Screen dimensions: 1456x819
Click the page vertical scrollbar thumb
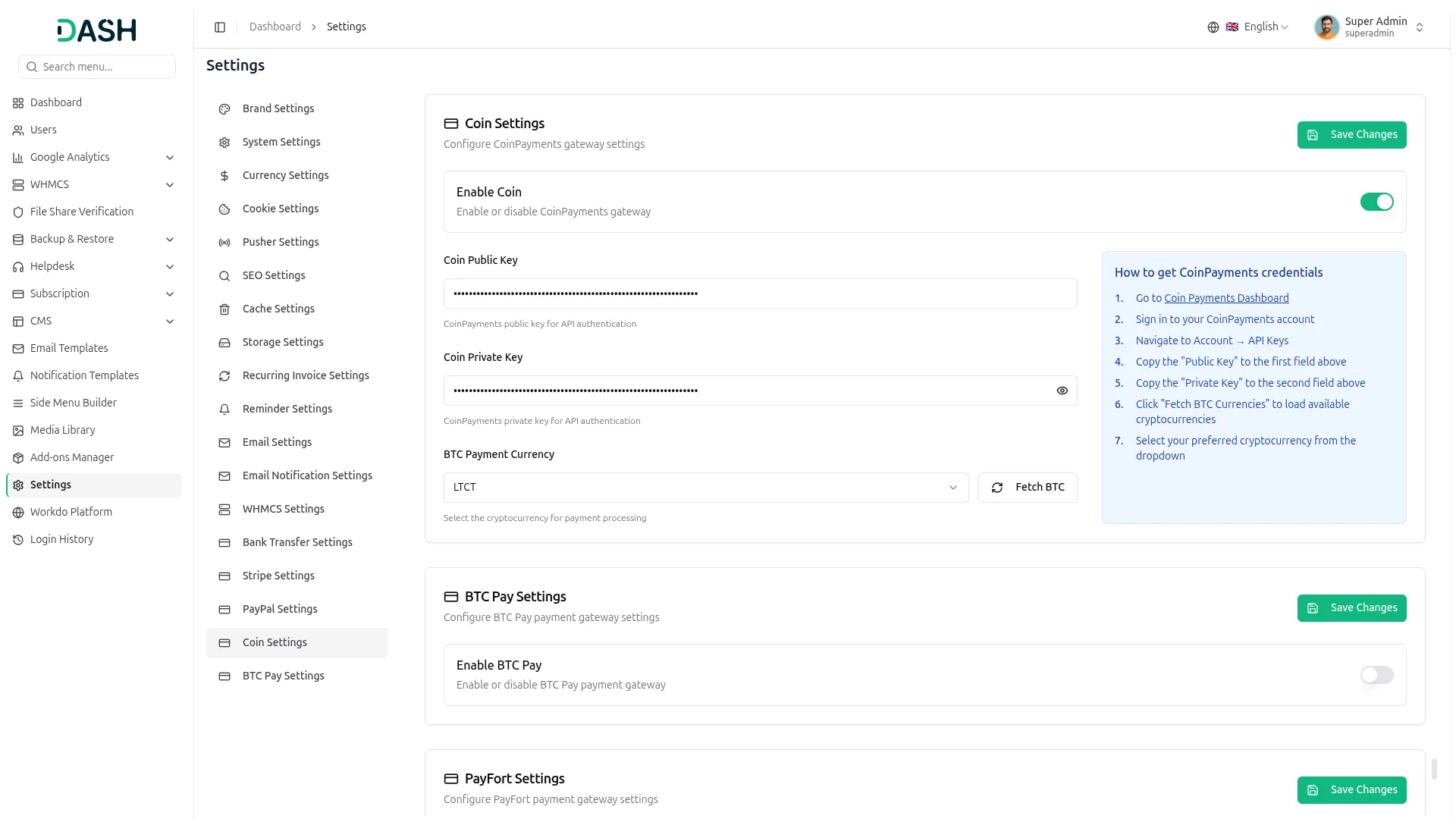[x=1434, y=768]
